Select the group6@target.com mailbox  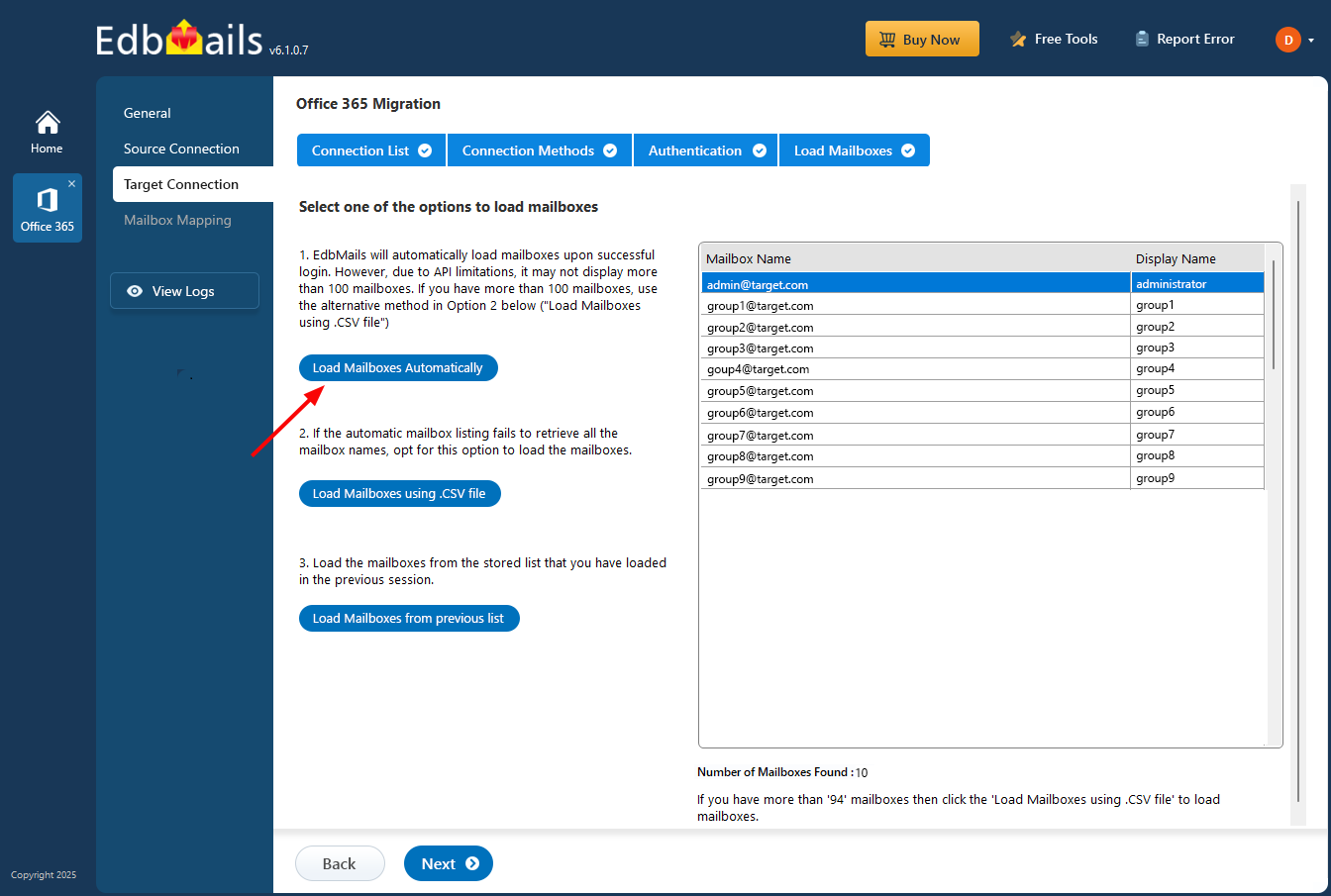(x=916, y=413)
